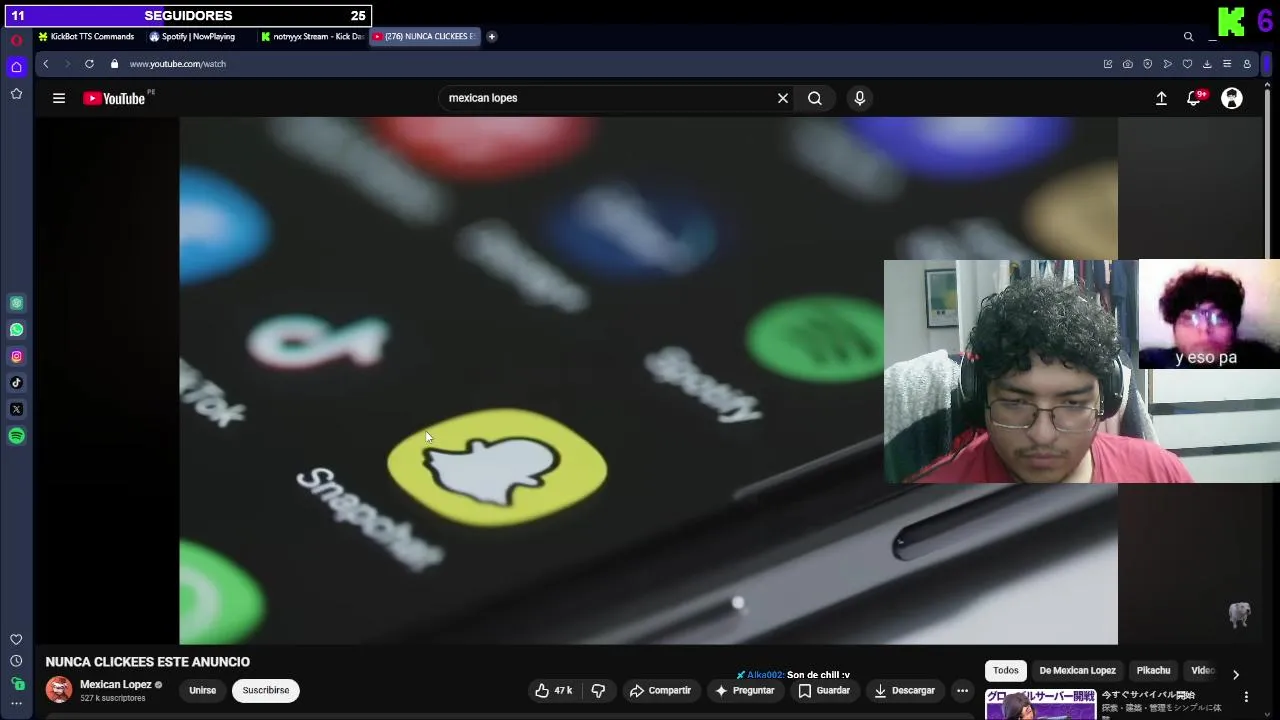
Task: Open the YouTube account avatar menu
Action: (1232, 98)
